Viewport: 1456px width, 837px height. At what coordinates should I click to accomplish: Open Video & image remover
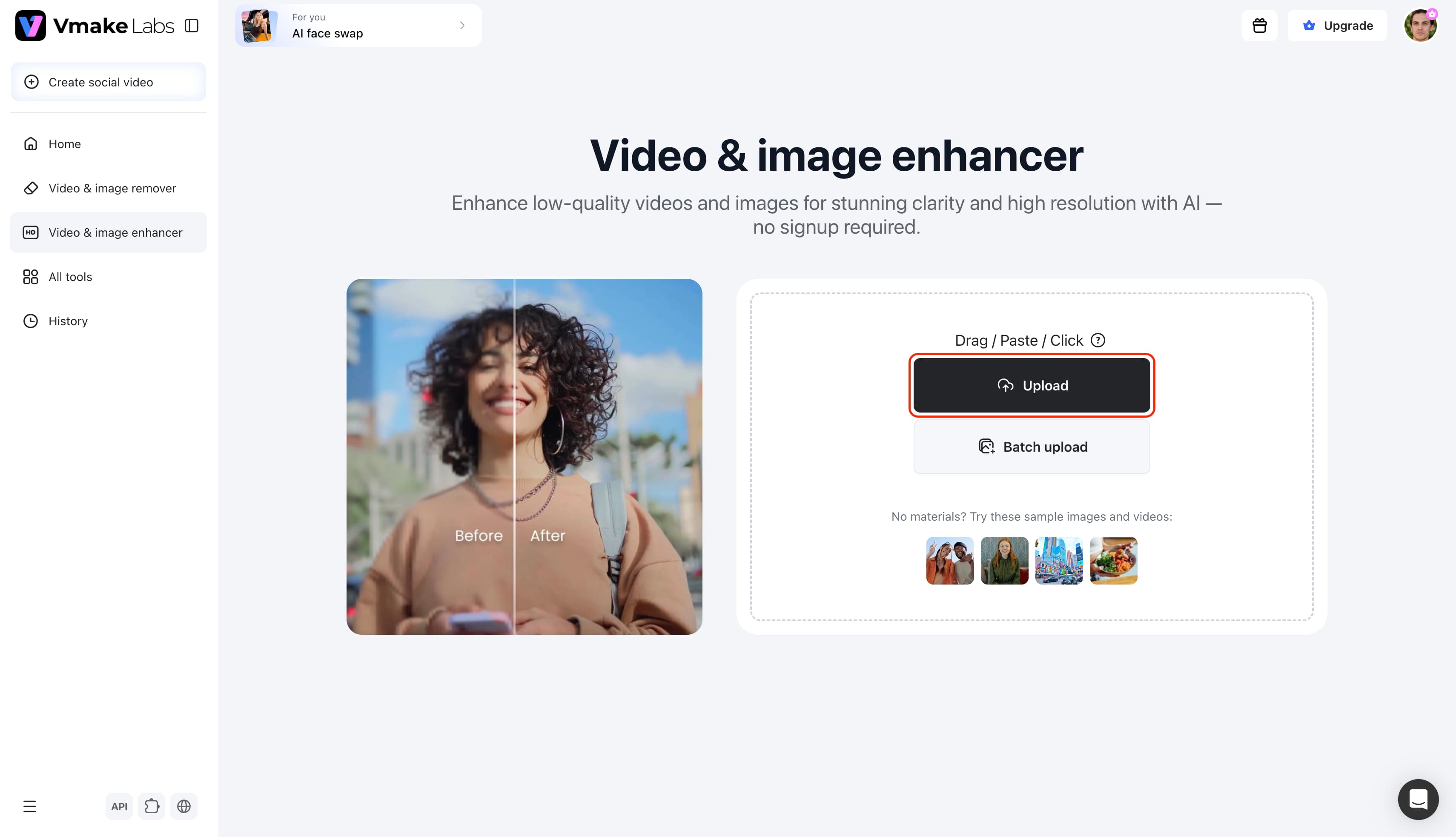click(108, 188)
